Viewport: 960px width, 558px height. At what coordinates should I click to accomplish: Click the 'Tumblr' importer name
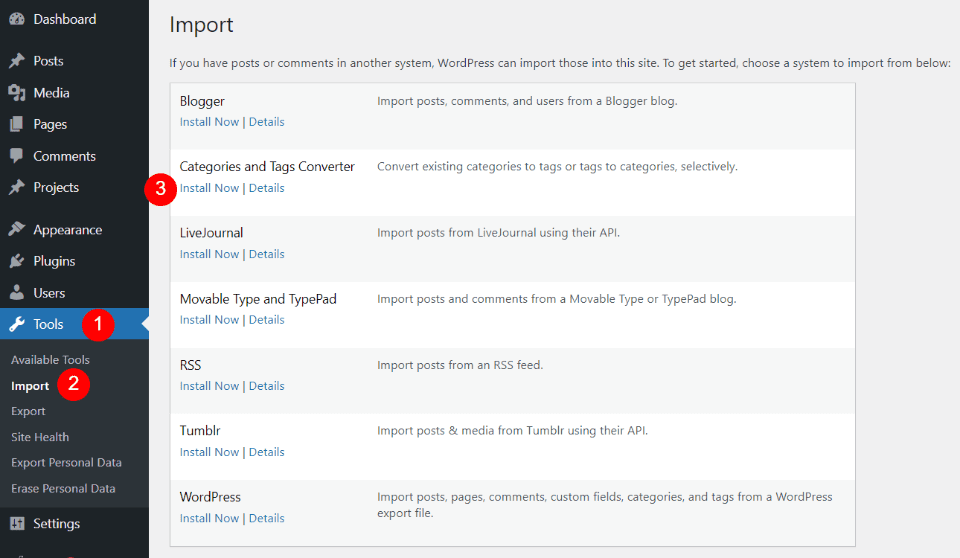tap(200, 431)
